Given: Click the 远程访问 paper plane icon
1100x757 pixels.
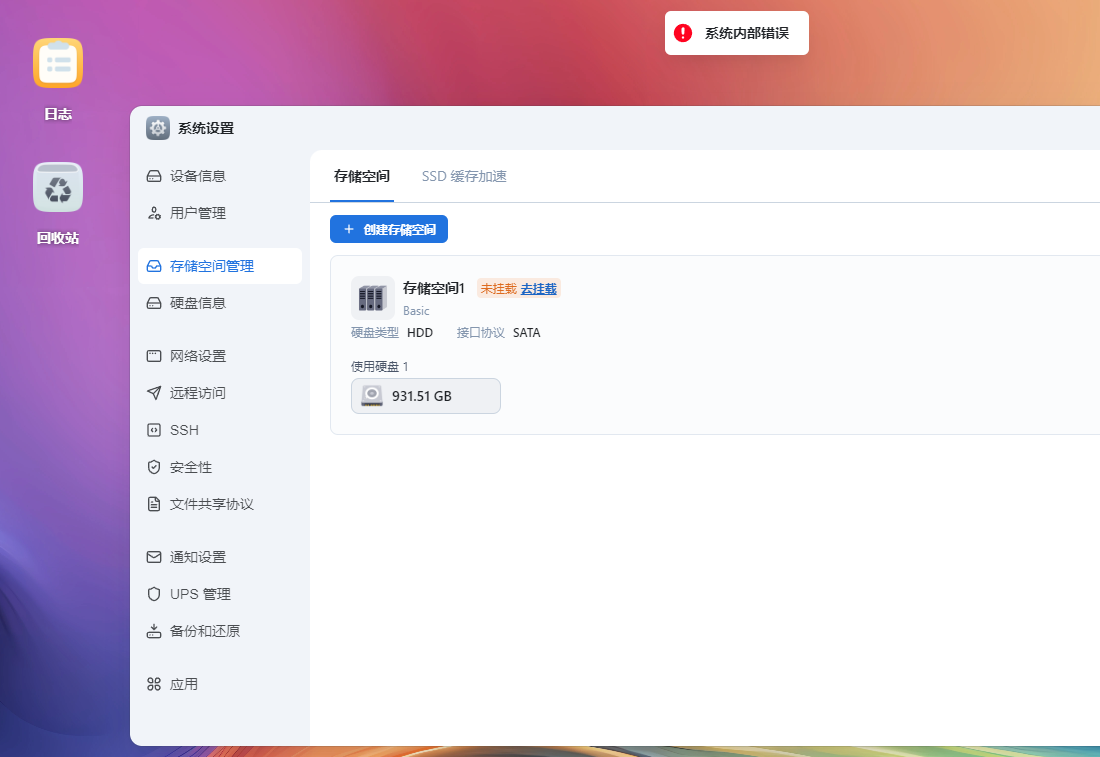Looking at the screenshot, I should (x=154, y=393).
